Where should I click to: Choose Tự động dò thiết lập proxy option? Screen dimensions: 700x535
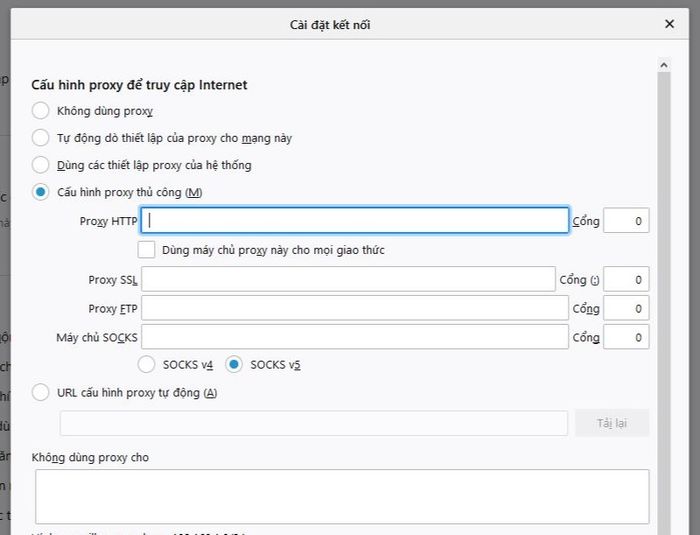(x=40, y=138)
